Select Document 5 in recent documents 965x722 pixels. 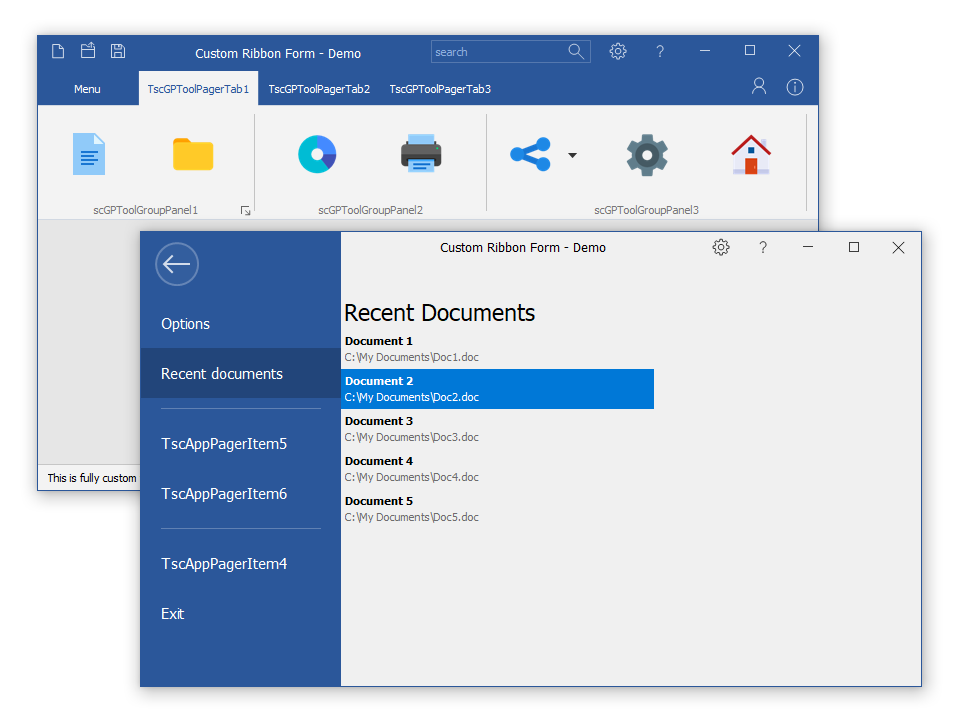(497, 509)
